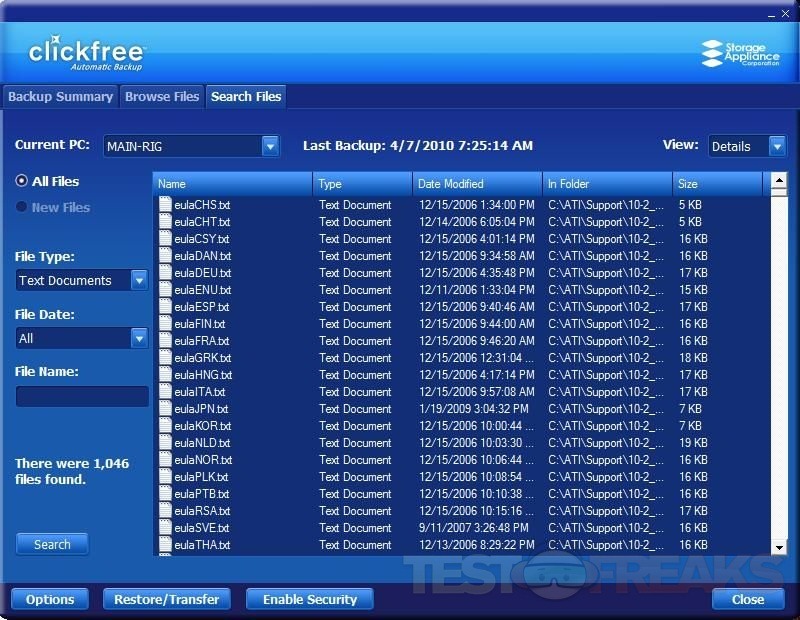Open the Browse Files tab
800x620 pixels.
pos(162,97)
